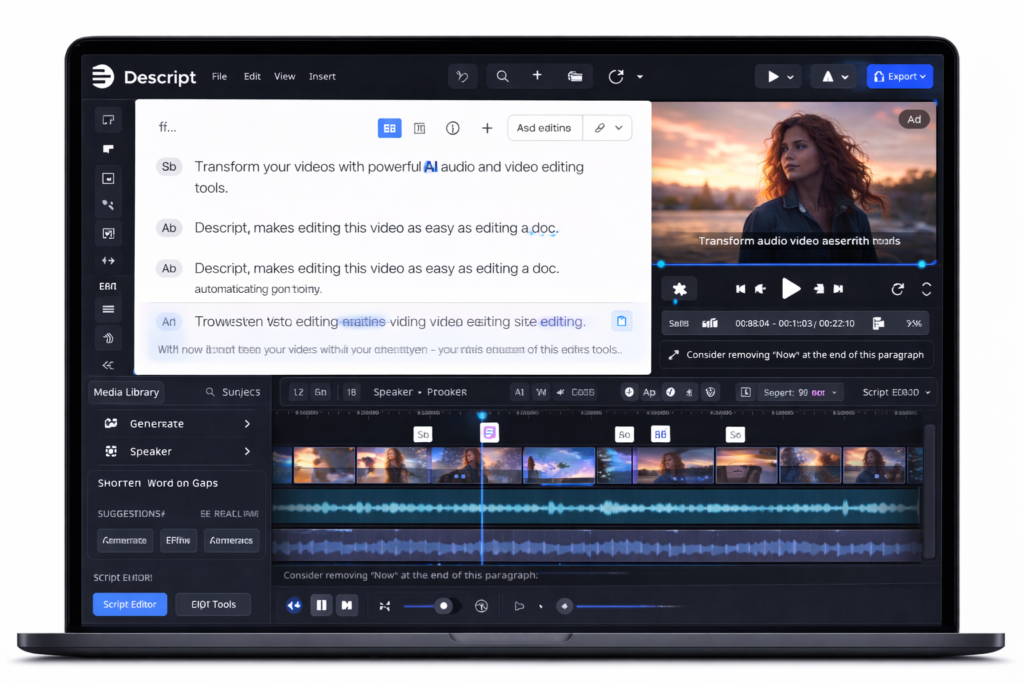Click the hamburger lines icon in left sidebar
The height and width of the screenshot is (683, 1024).
(108, 310)
